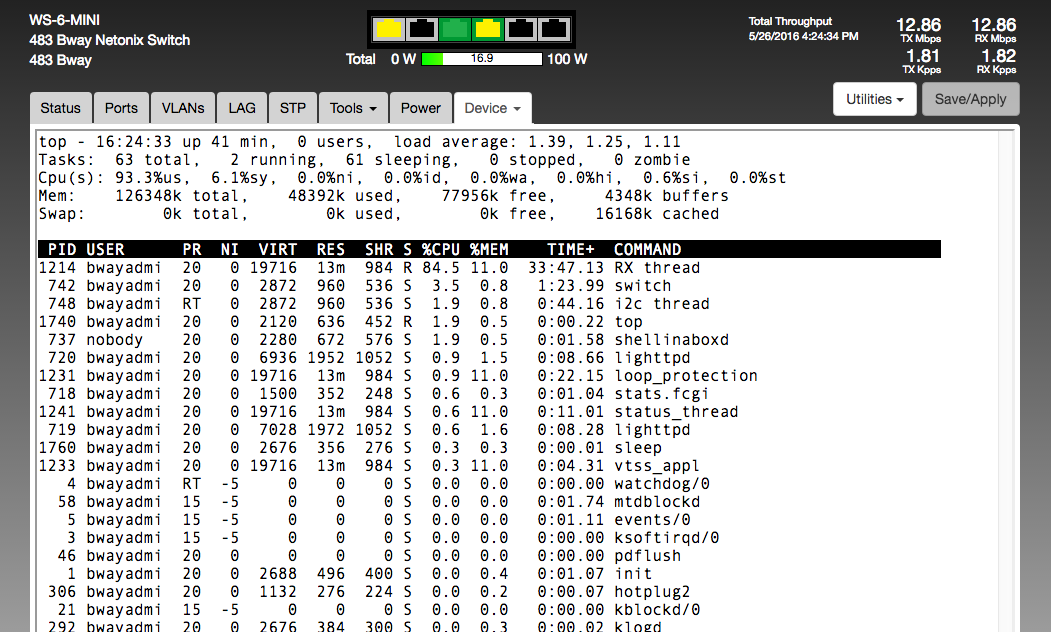Select the STP tab
The image size is (1051, 632).
click(x=293, y=108)
